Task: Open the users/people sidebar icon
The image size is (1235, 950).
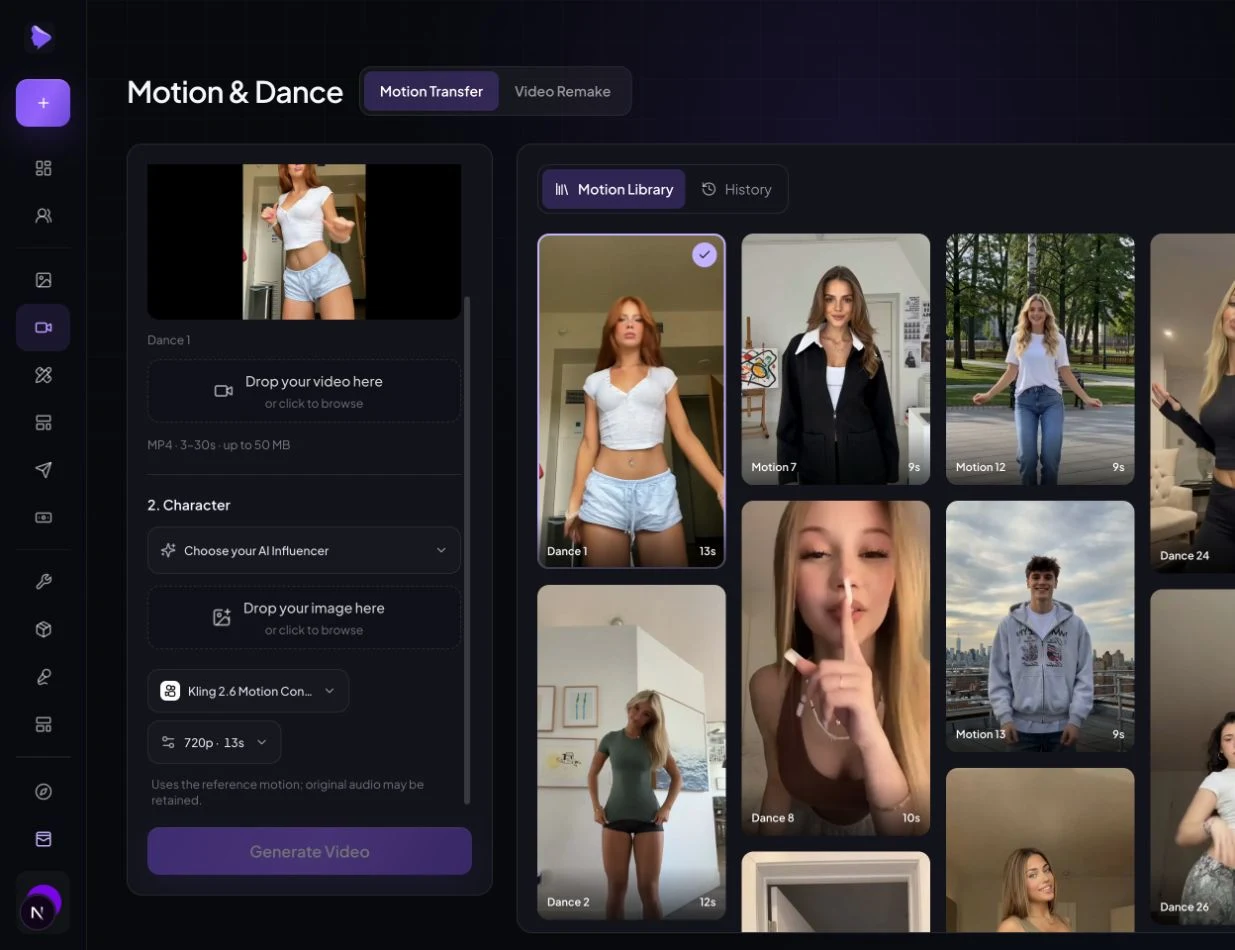Action: (x=43, y=215)
